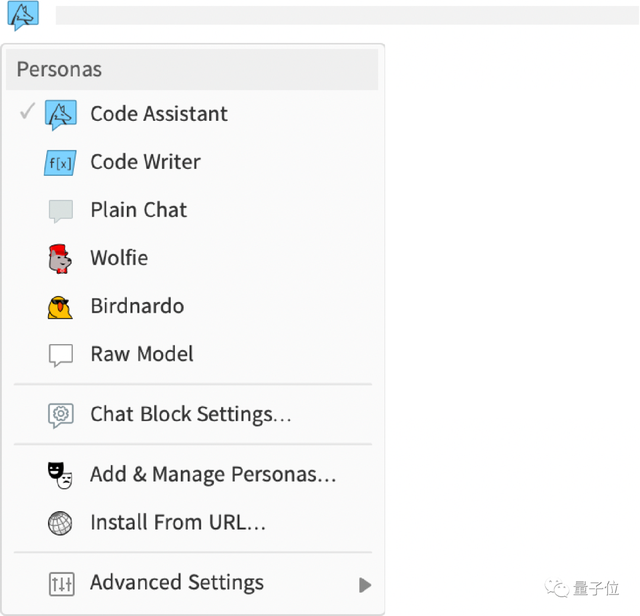
Task: Select the Plain Chat persona
Action: pyautogui.click(x=139, y=210)
